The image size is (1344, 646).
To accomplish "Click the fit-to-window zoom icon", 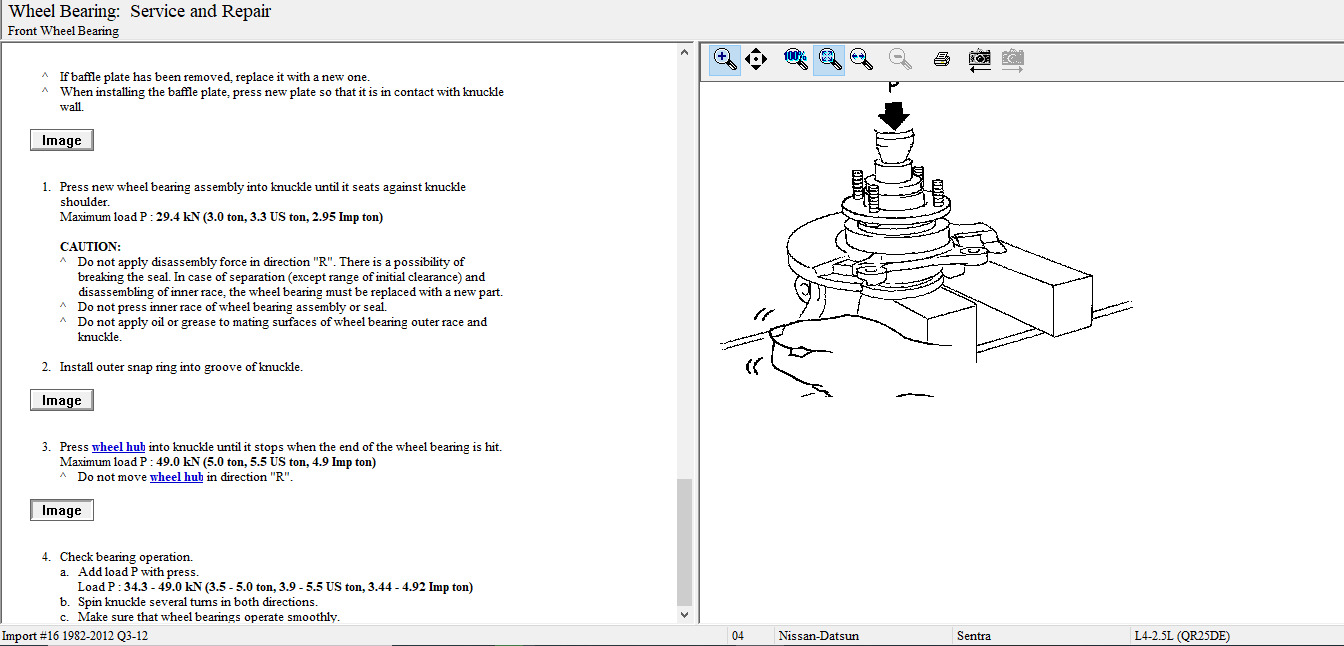I will tap(829, 59).
